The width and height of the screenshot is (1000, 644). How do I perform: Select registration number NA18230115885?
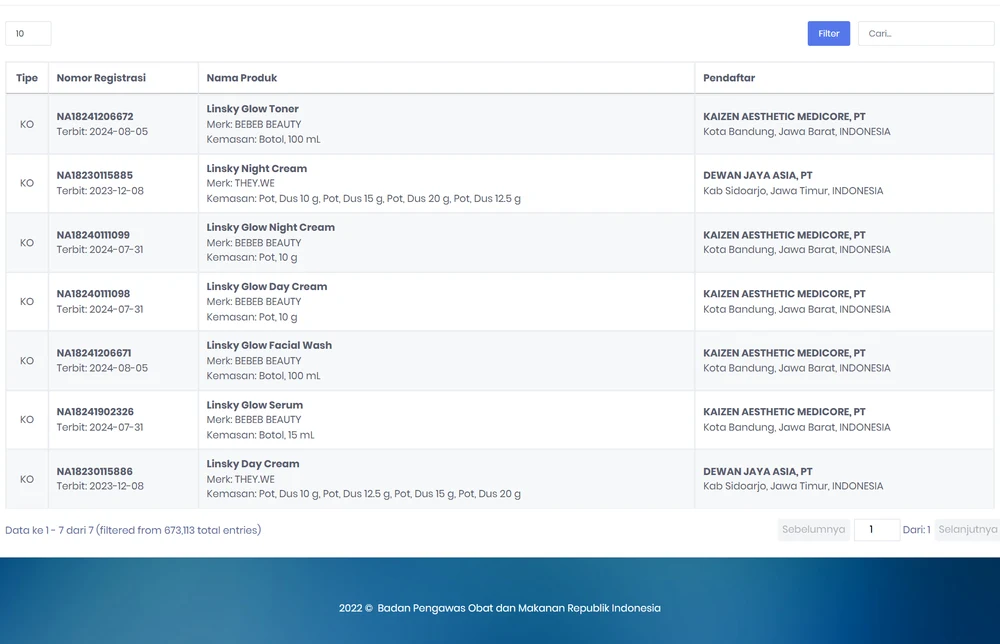[x=94, y=175]
